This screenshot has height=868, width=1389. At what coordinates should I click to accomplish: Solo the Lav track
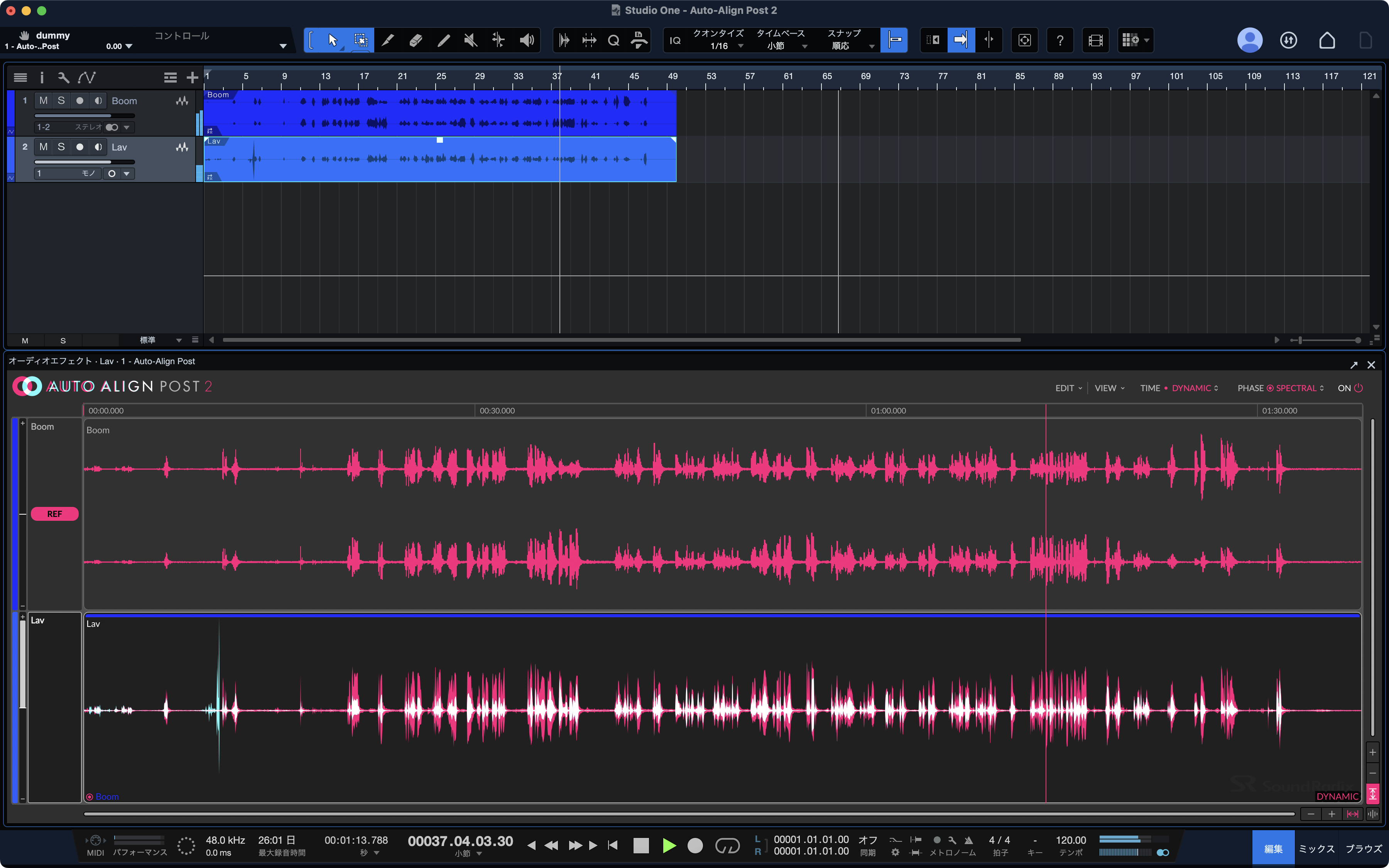[x=61, y=147]
